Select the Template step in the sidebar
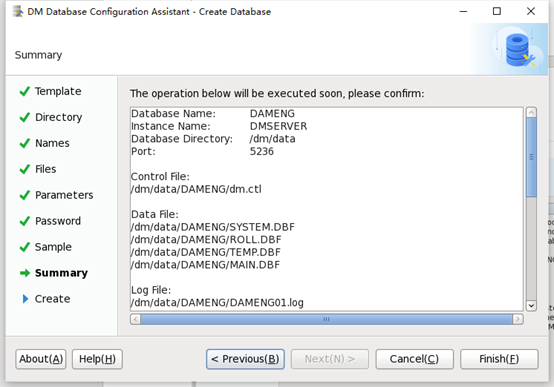 [58, 91]
